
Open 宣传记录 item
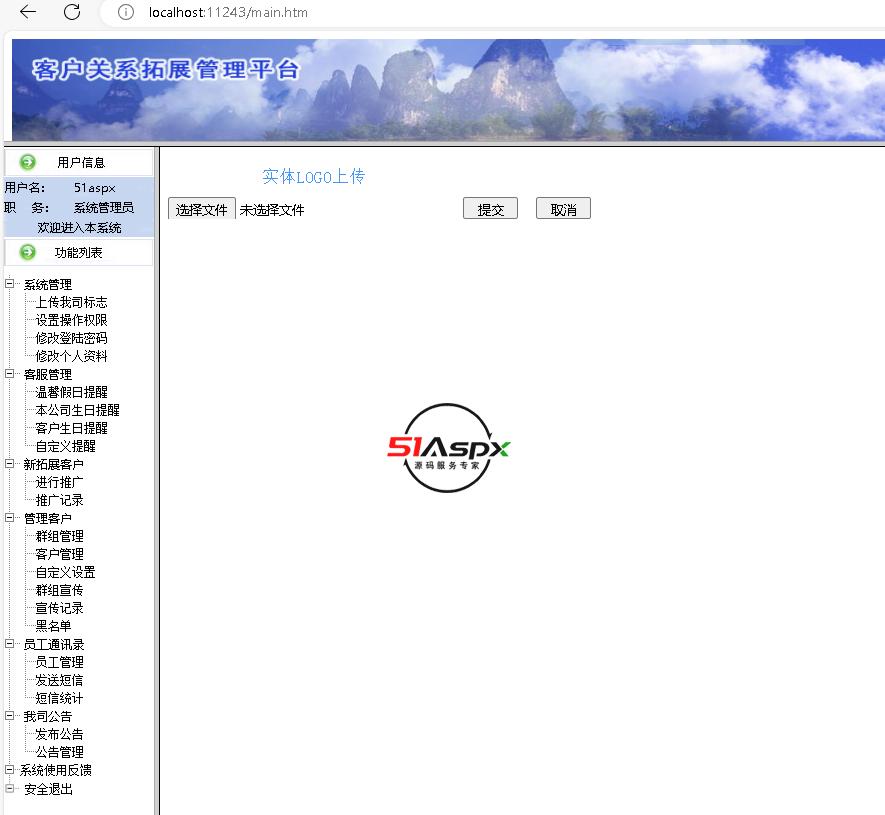59,608
